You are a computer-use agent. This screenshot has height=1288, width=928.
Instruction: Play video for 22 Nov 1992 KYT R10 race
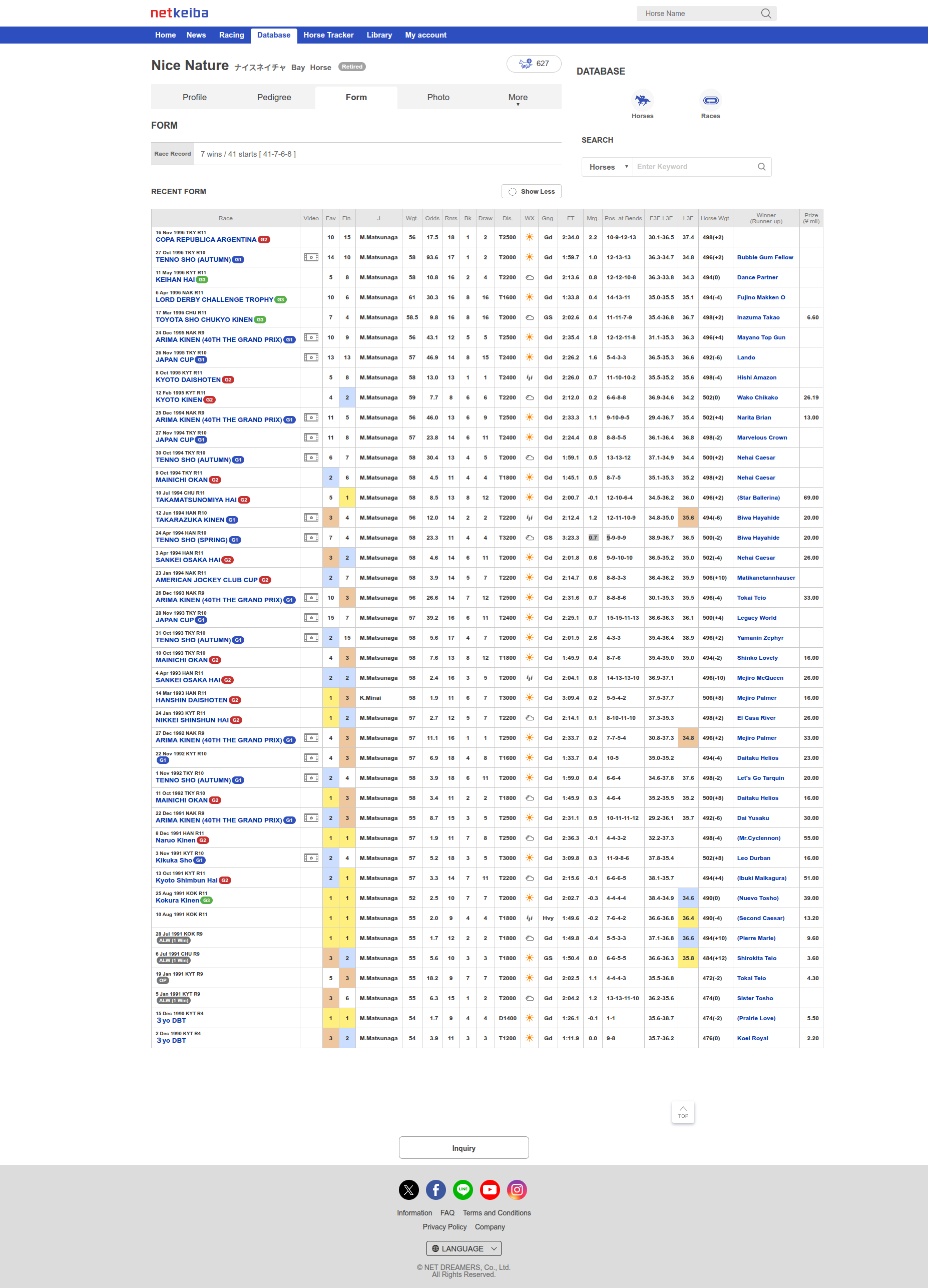coord(311,757)
